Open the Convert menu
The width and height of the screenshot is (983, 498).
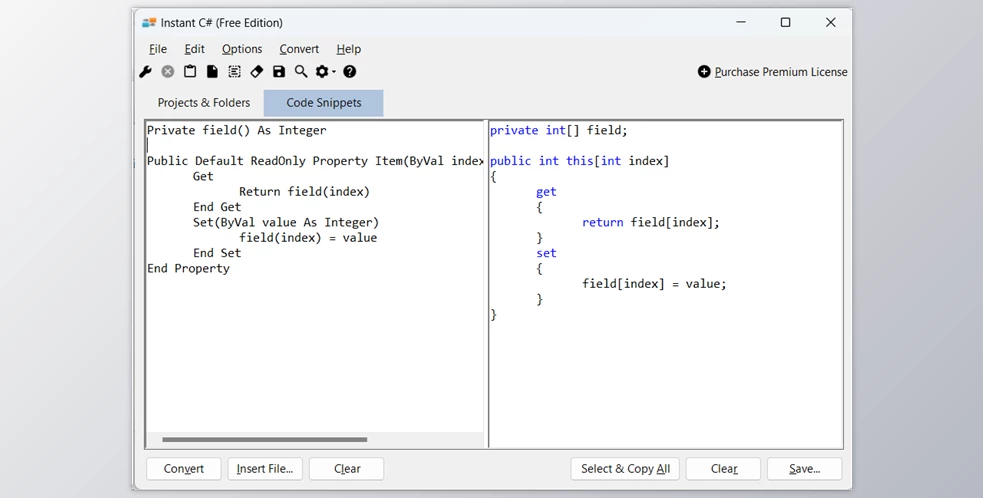(x=299, y=49)
